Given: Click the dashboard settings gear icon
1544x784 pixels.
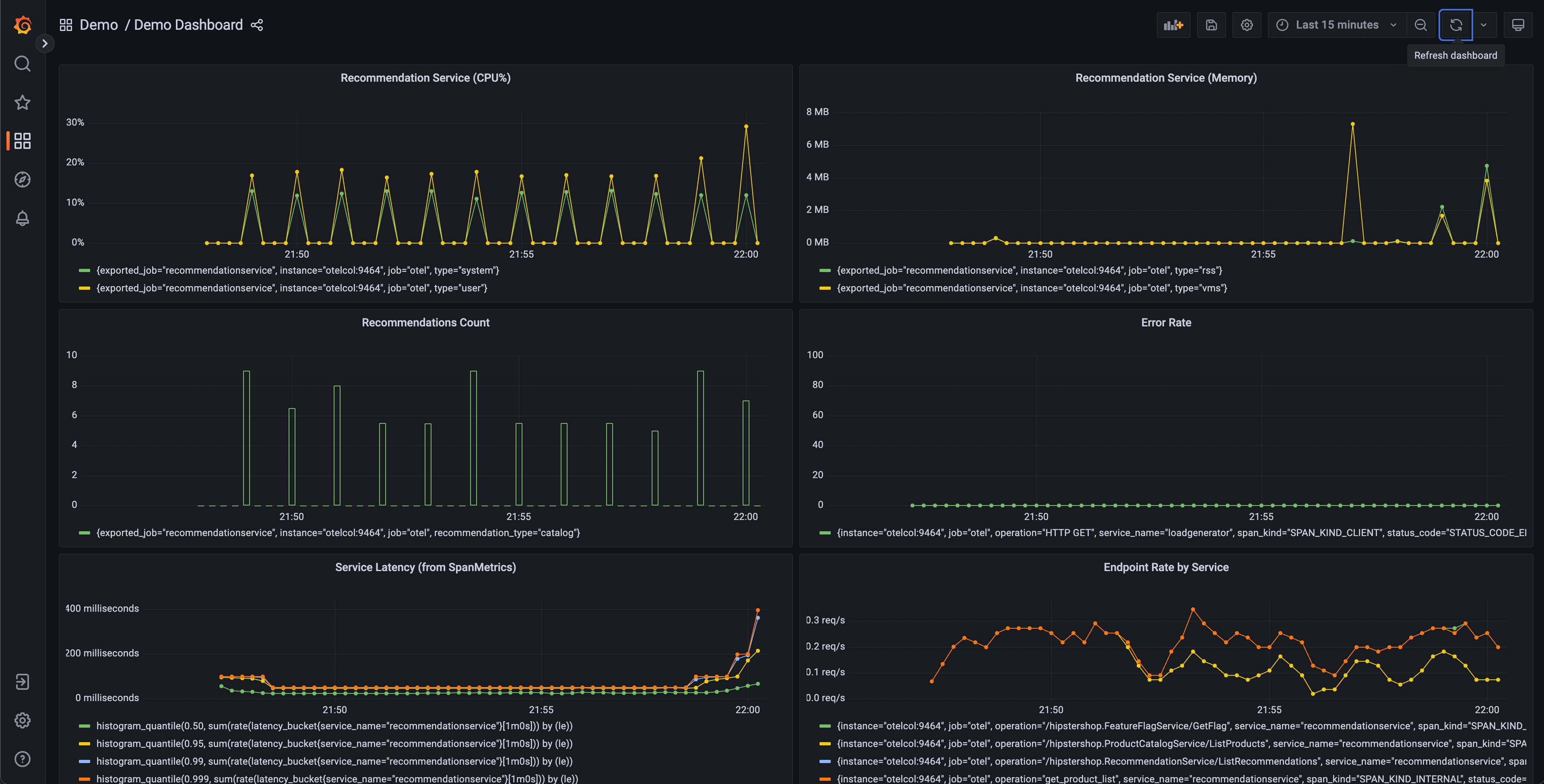Looking at the screenshot, I should (1247, 25).
